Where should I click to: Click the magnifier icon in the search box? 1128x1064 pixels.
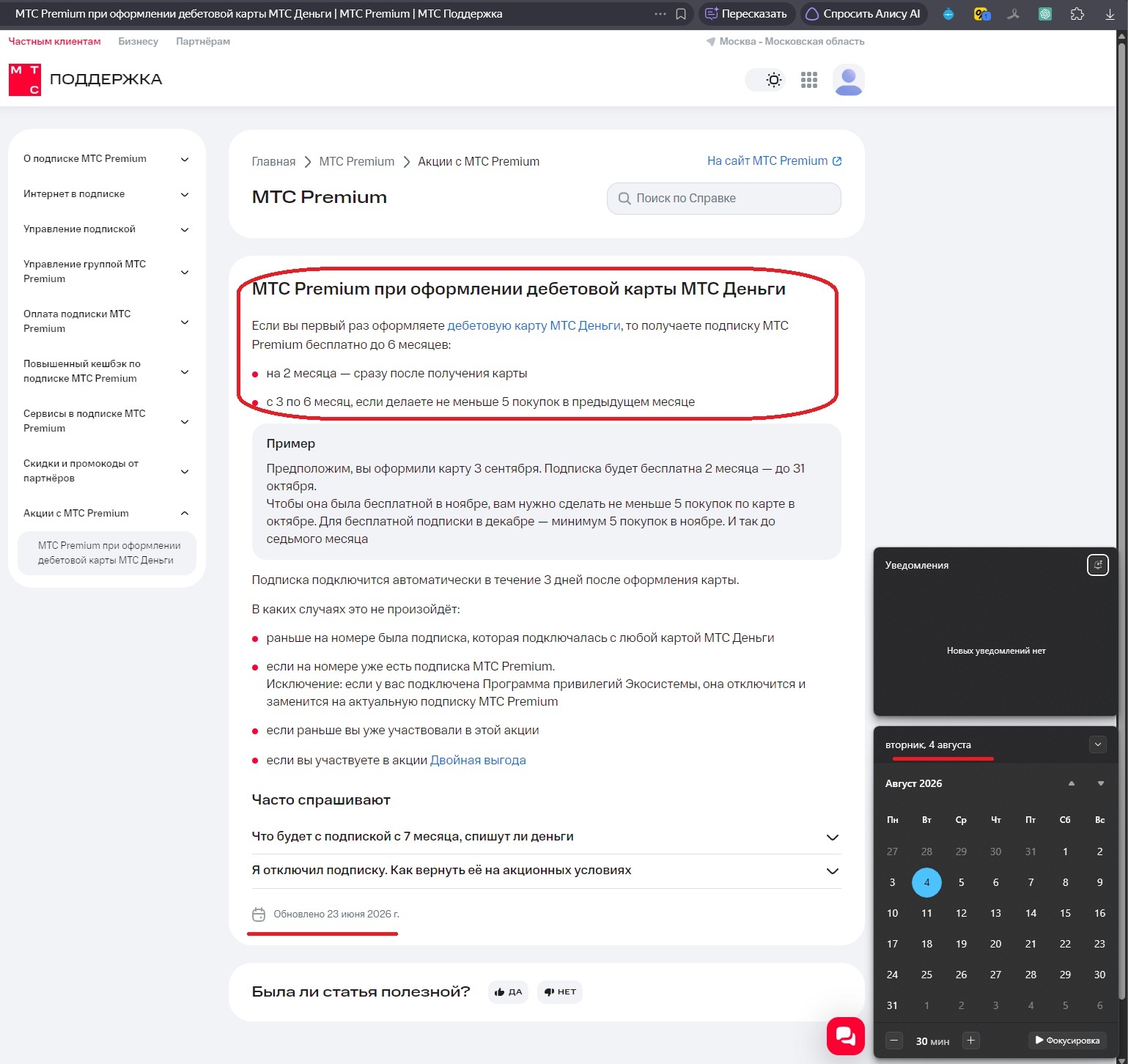click(x=624, y=199)
